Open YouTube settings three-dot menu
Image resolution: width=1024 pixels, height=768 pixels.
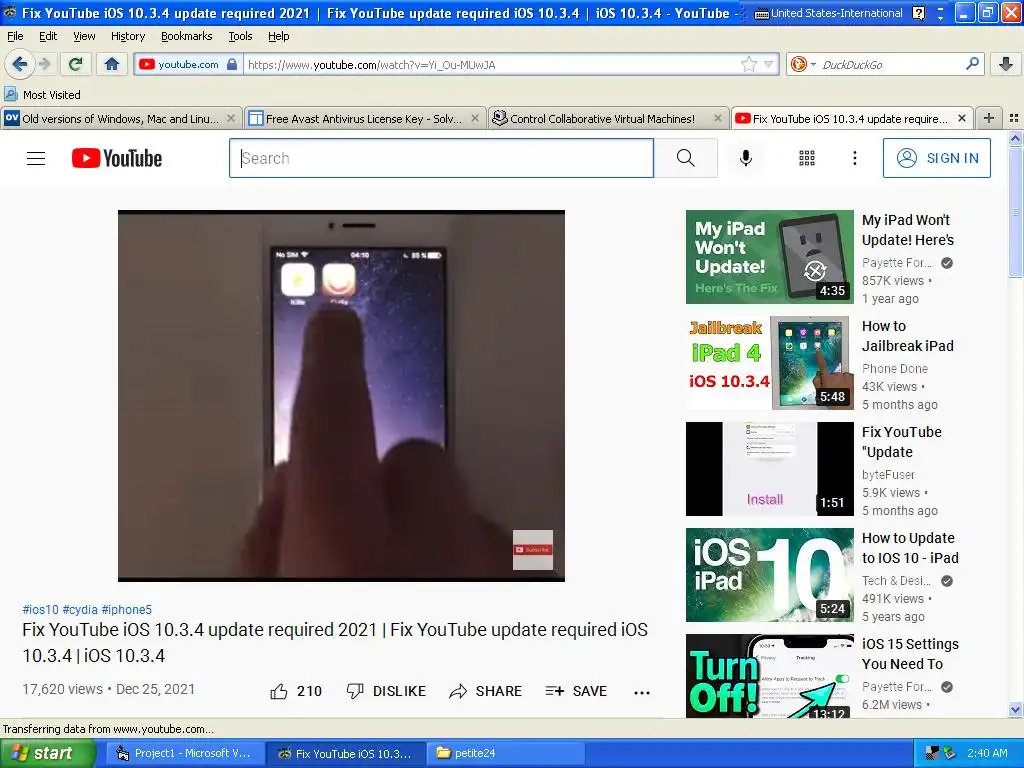[855, 158]
